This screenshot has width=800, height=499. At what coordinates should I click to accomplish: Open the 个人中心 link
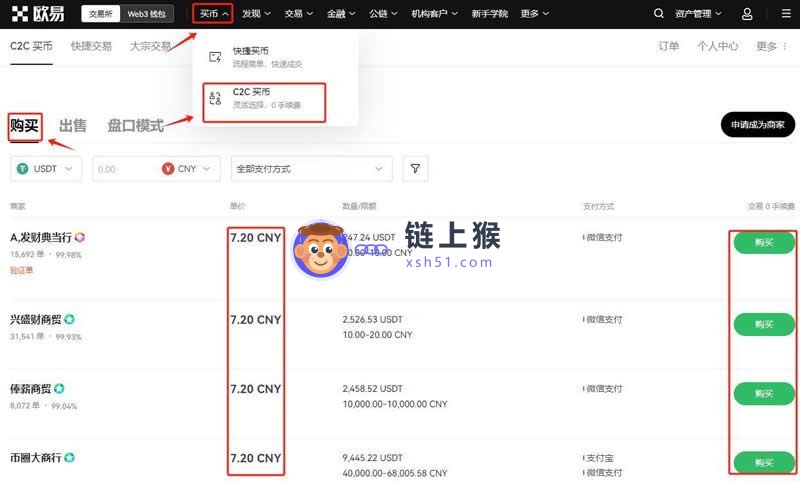718,46
